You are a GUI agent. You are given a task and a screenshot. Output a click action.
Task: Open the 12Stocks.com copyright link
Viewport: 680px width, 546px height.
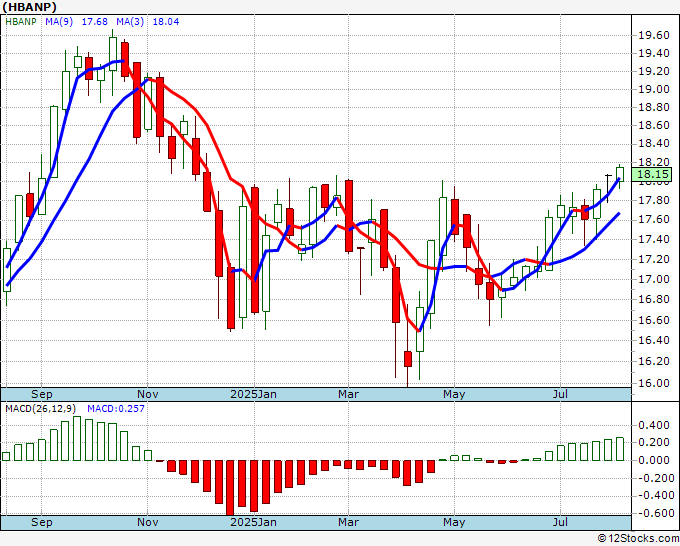pyautogui.click(x=638, y=539)
